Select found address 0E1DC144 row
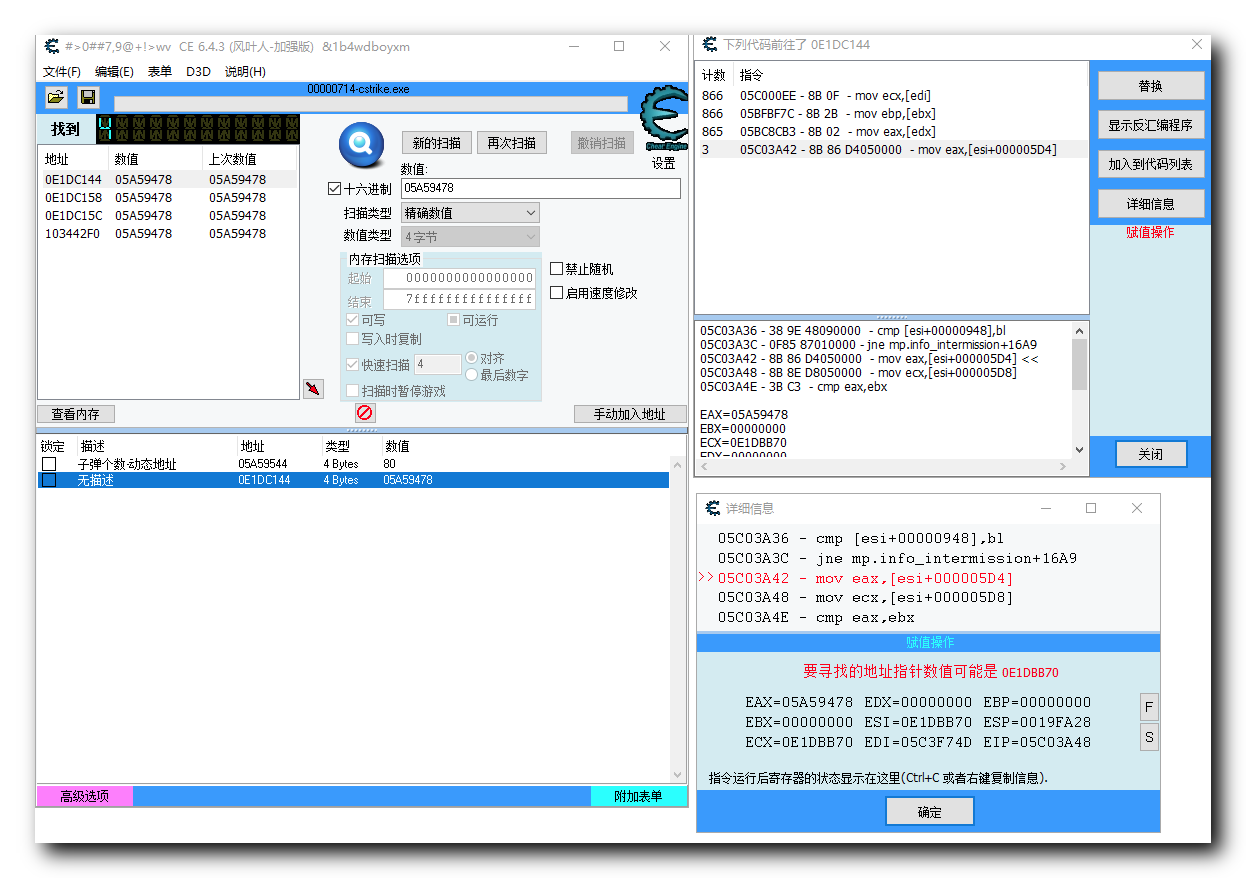This screenshot has width=1246, height=878. 167,179
